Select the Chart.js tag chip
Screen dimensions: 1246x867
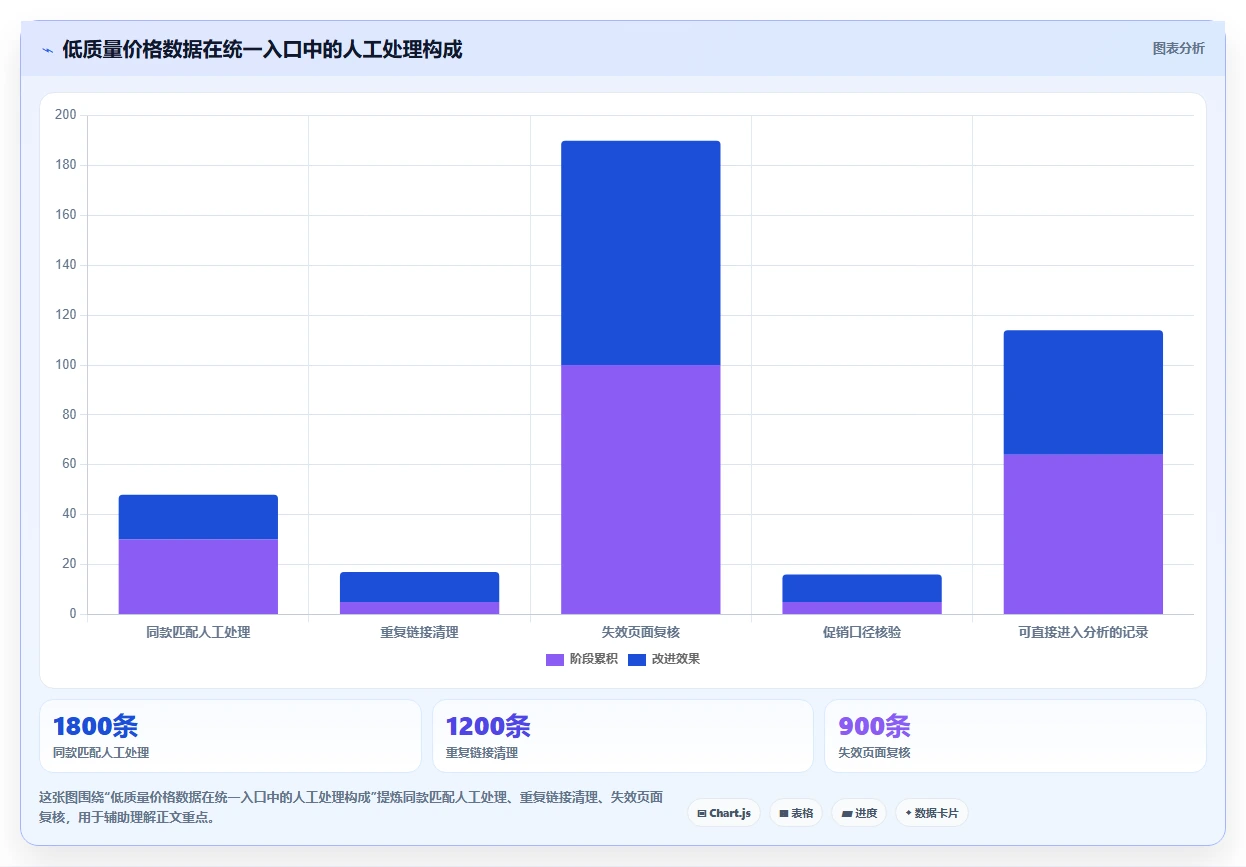(x=724, y=813)
